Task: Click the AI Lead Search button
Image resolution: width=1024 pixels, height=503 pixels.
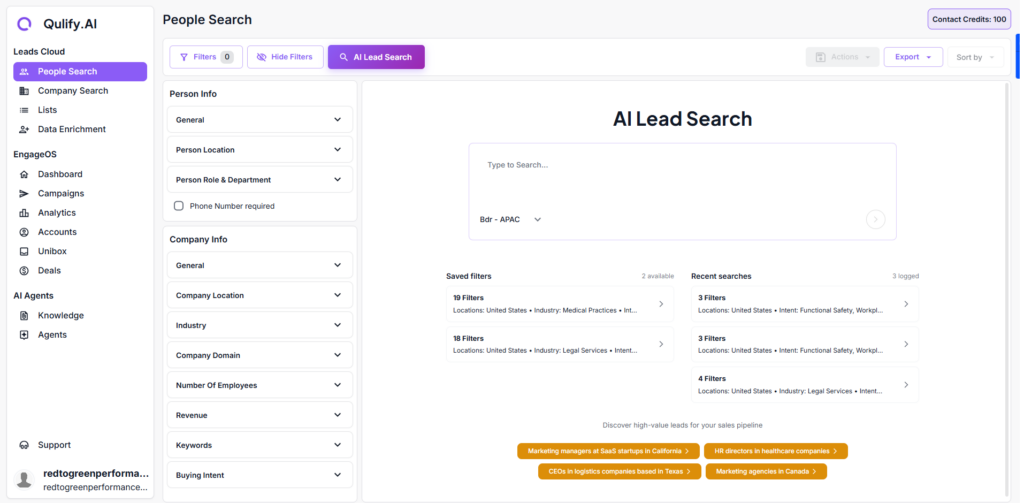Action: (376, 57)
